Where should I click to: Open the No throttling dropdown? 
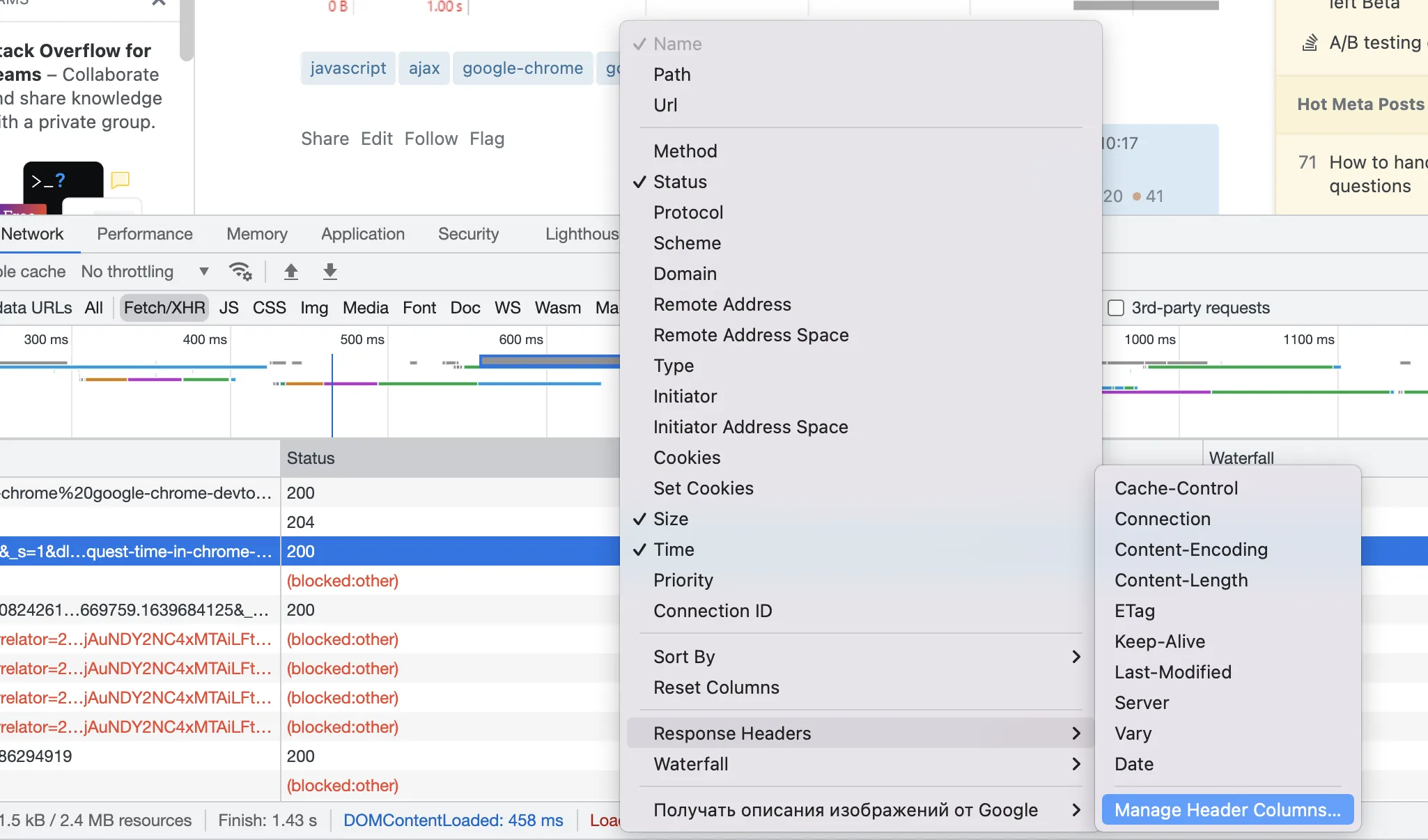pos(144,272)
